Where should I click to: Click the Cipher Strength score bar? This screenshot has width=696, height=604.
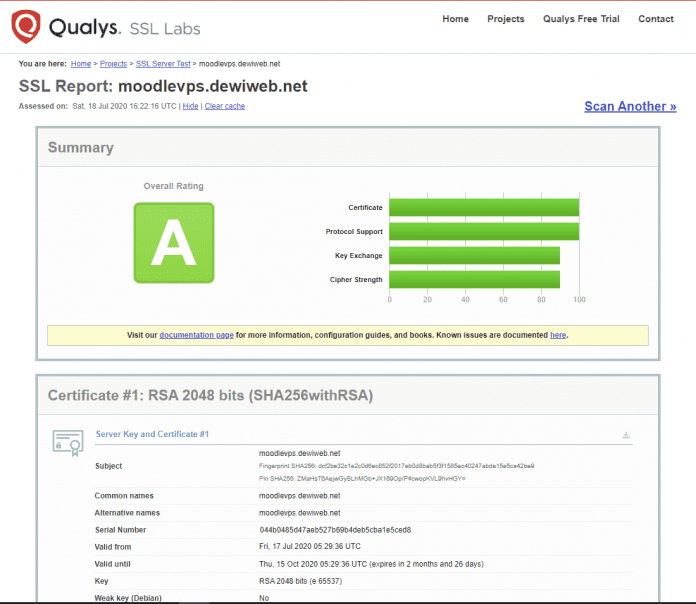pos(475,279)
